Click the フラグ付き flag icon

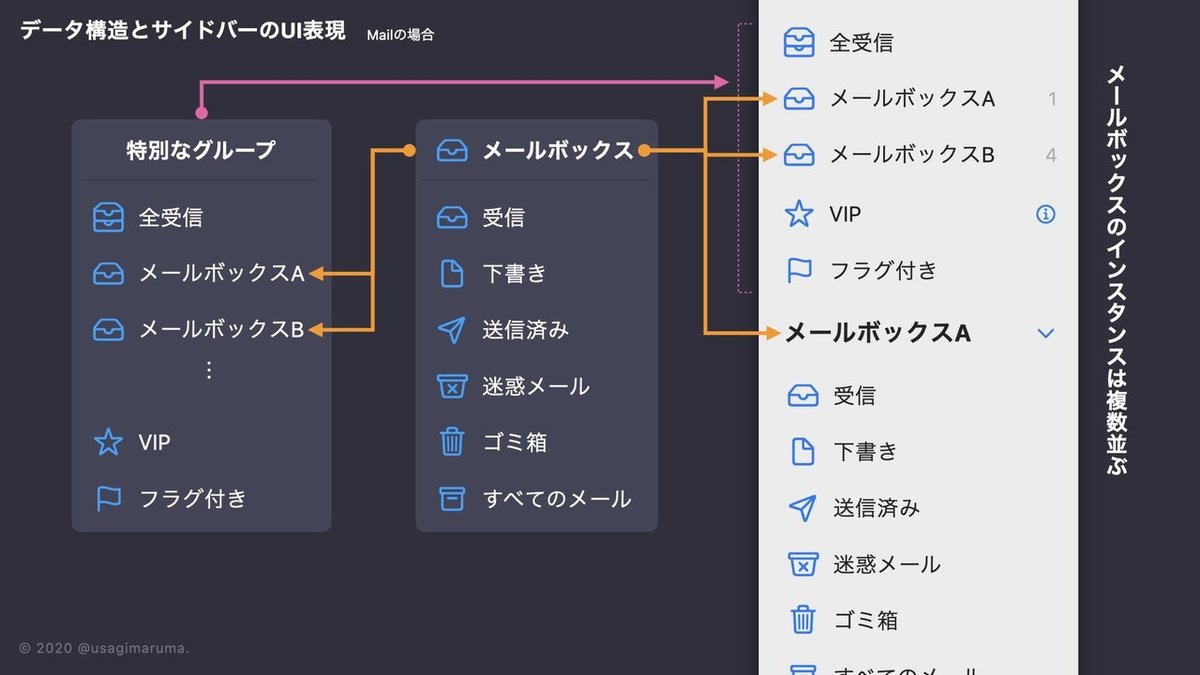point(800,269)
